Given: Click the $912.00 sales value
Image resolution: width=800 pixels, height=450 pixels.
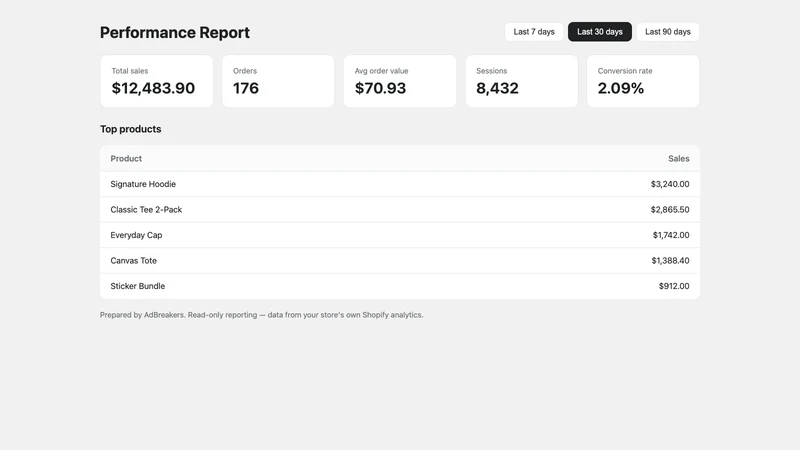Looking at the screenshot, I should point(674,286).
